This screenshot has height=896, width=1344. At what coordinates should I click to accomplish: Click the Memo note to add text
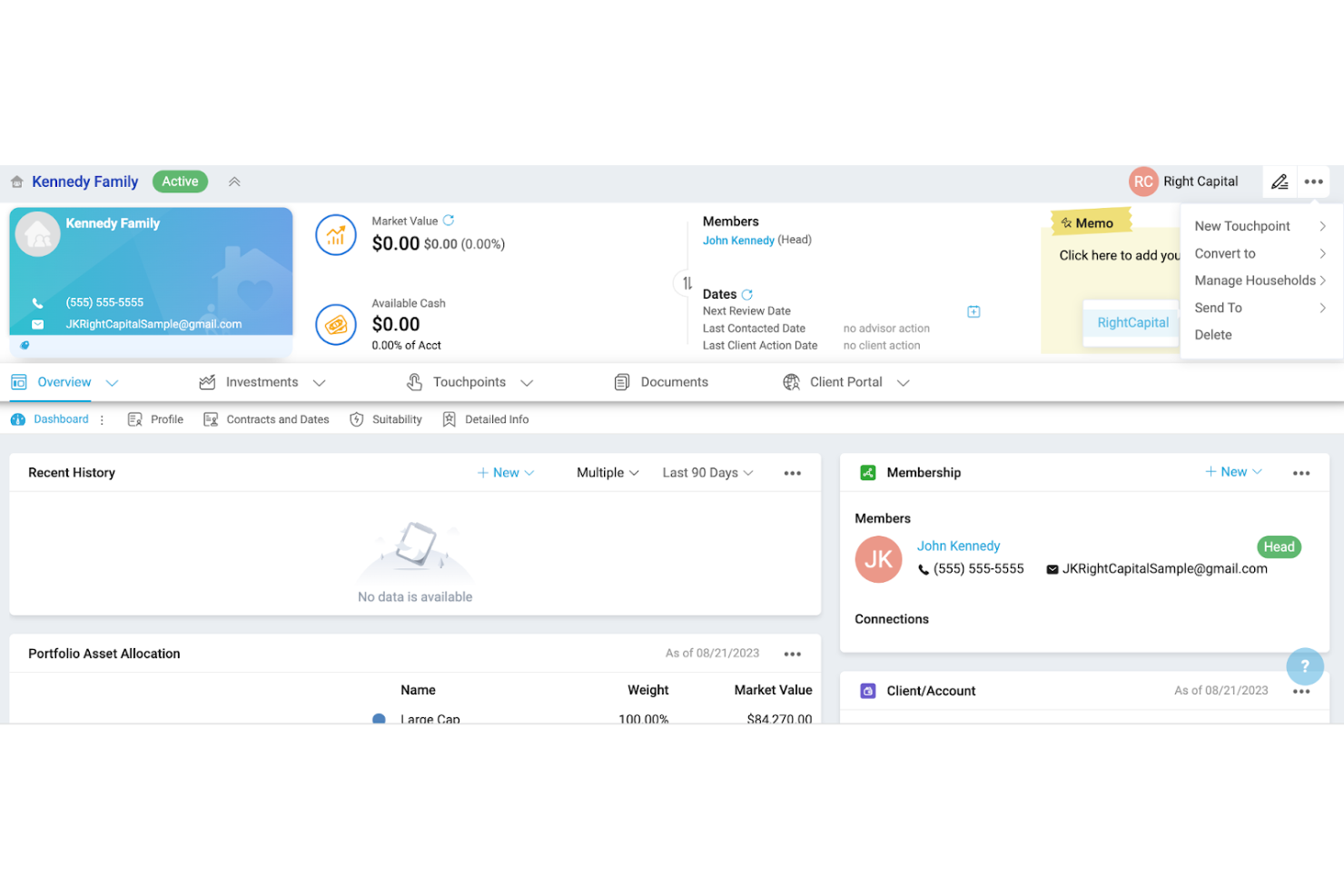[1119, 256]
